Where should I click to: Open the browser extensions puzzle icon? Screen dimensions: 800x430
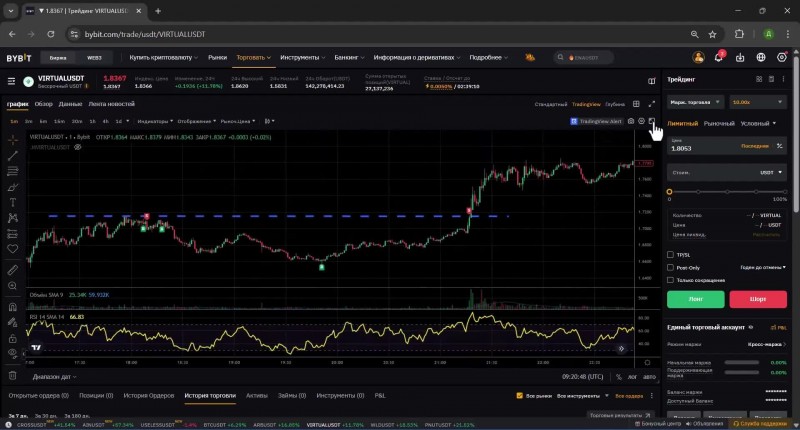[739, 34]
